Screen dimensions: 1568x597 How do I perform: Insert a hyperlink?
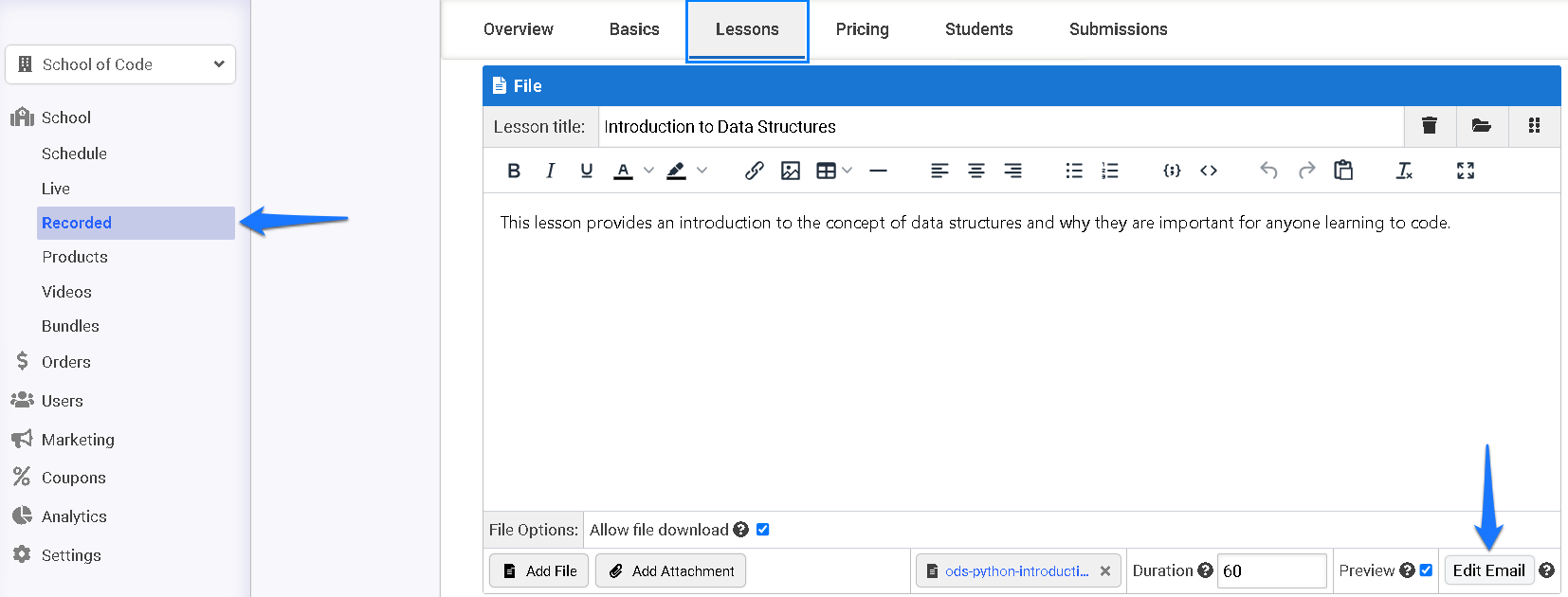pos(755,171)
